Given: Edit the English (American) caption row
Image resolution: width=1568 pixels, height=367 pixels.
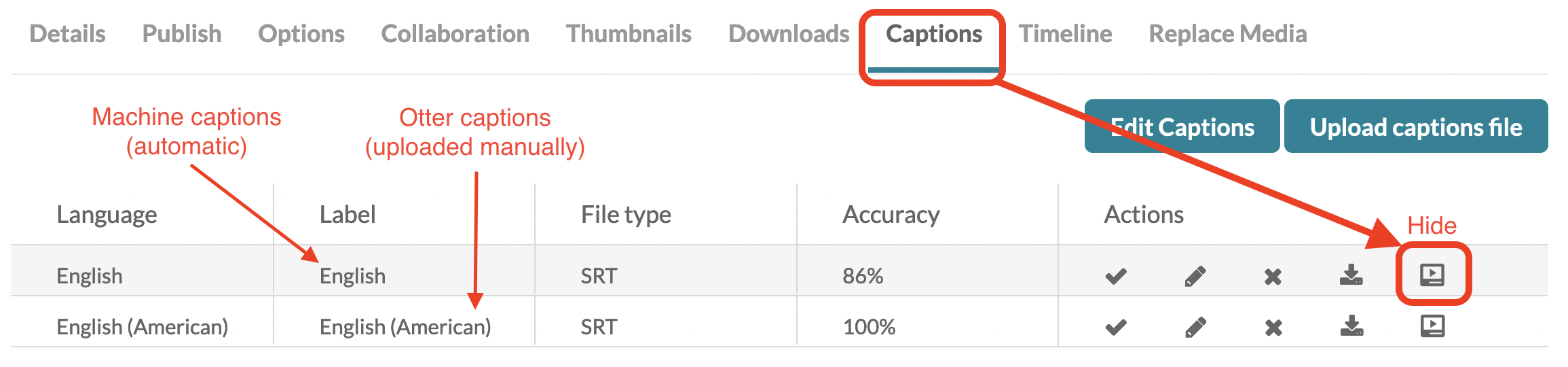Looking at the screenshot, I should click(1195, 328).
